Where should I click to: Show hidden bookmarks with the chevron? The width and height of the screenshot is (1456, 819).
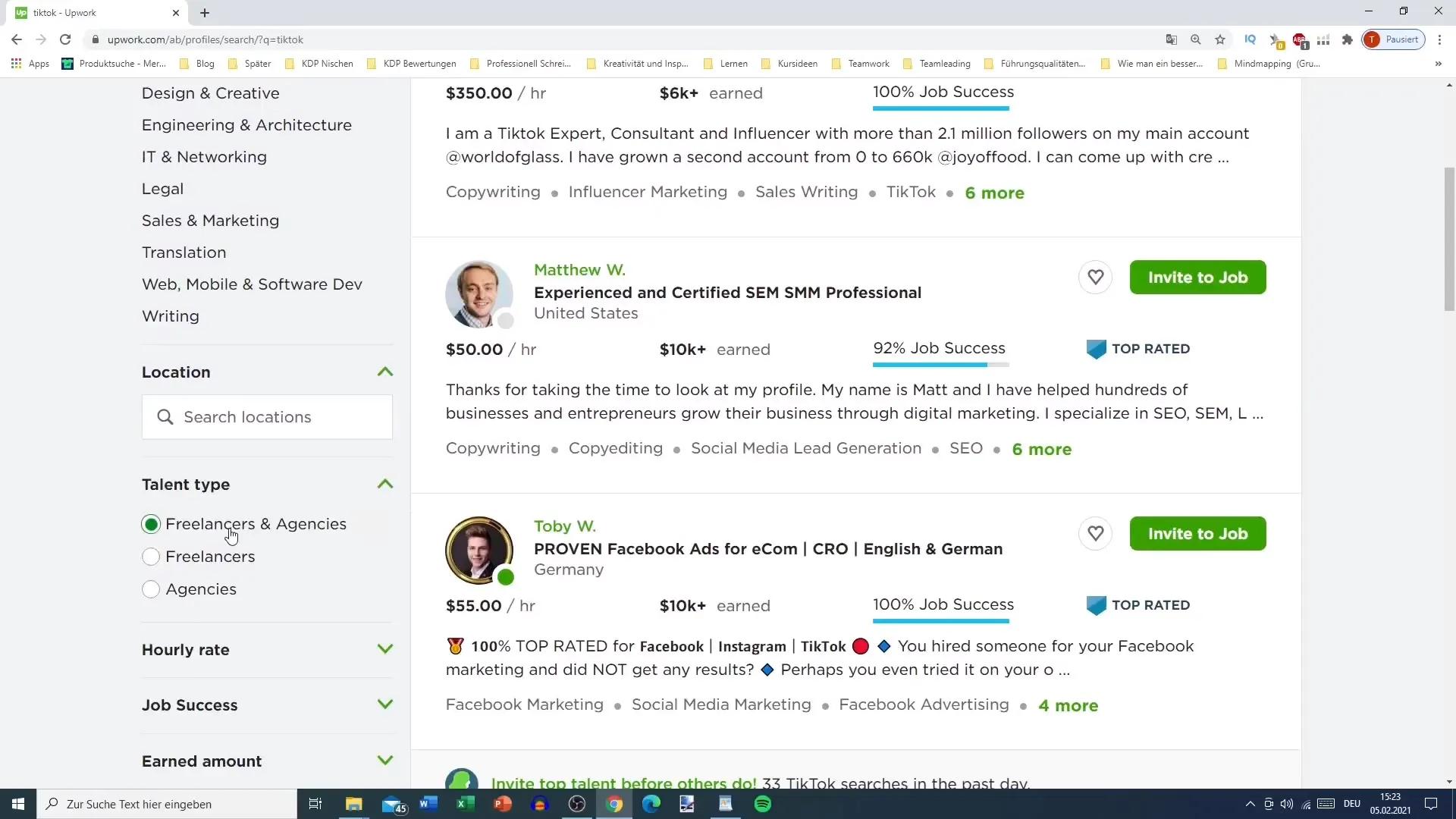click(x=1438, y=64)
